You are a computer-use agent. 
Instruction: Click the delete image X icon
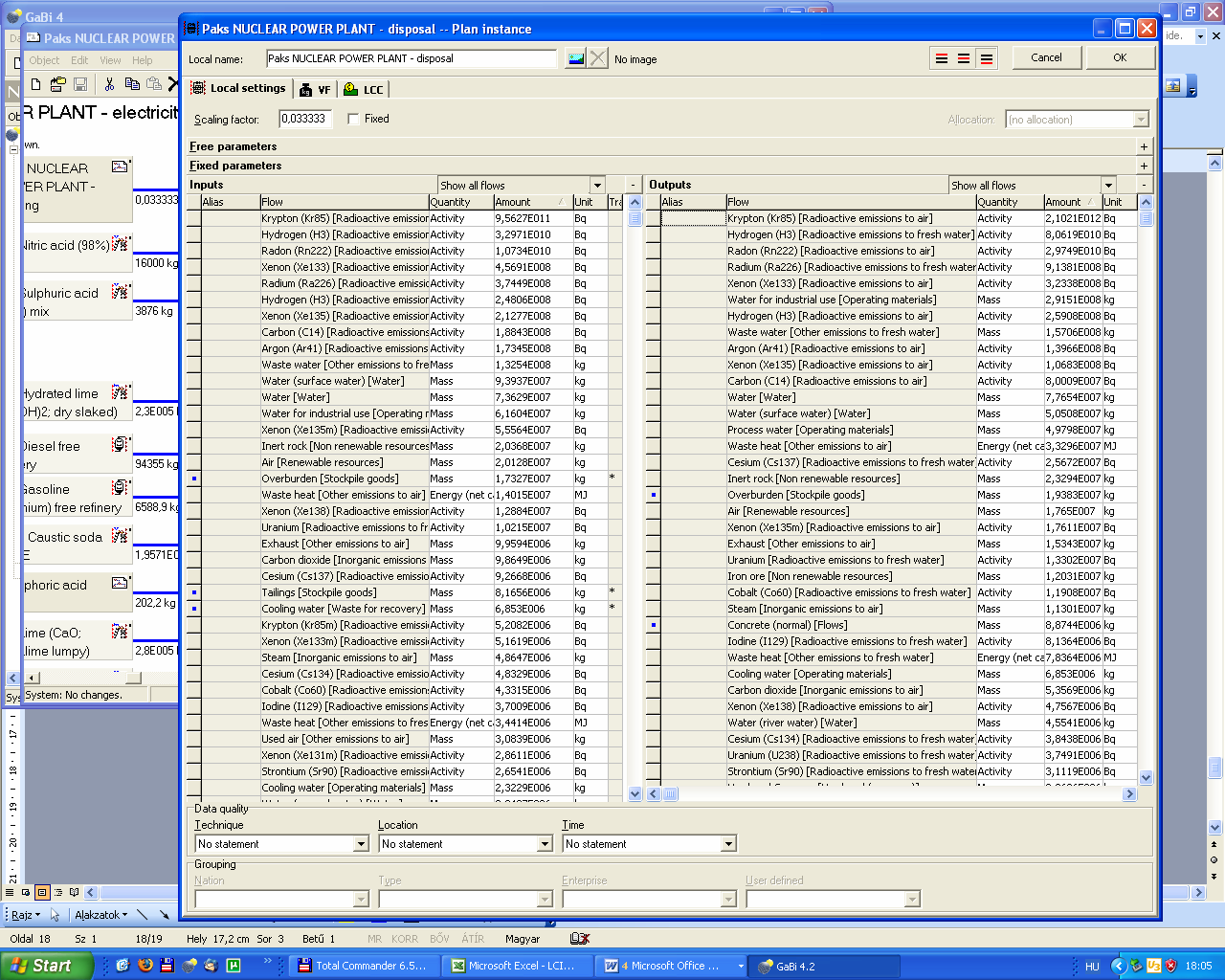click(598, 58)
